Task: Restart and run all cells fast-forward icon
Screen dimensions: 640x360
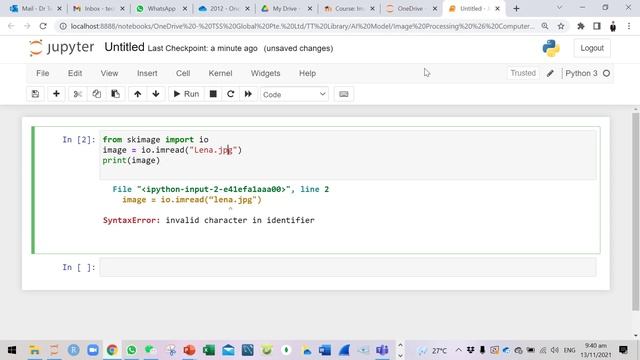Action: 248,94
